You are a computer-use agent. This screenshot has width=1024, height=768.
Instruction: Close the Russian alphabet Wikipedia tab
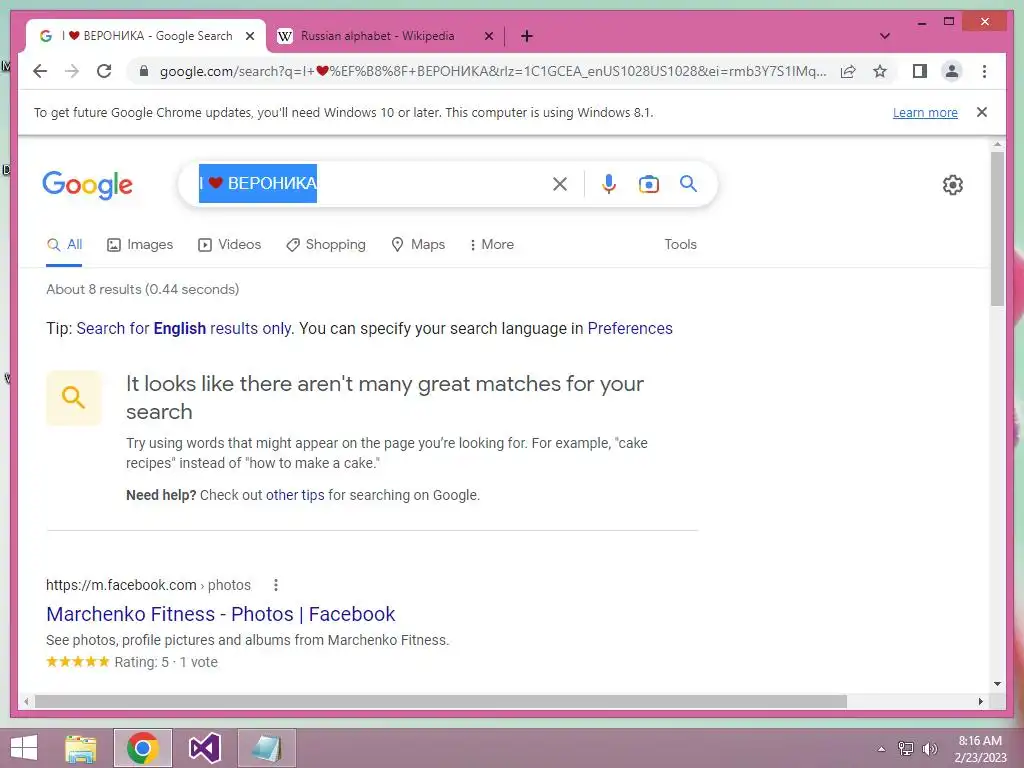(488, 36)
